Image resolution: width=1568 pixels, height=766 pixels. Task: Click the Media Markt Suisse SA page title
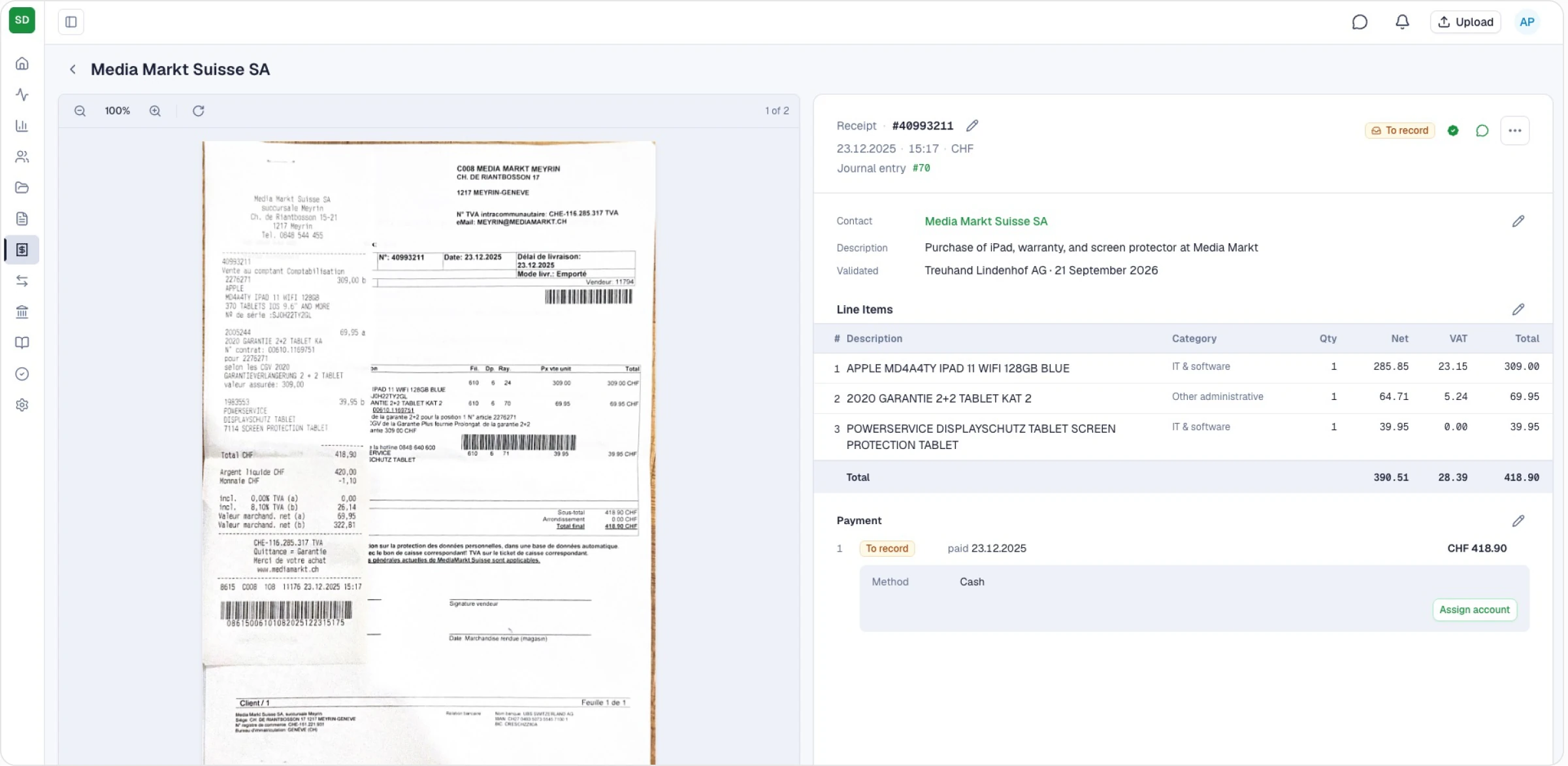click(x=180, y=69)
